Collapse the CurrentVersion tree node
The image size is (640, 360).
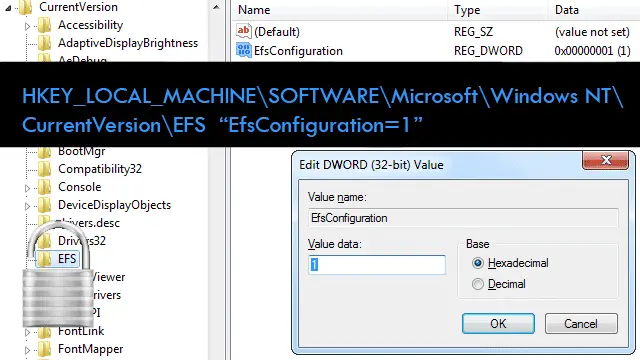point(8,8)
